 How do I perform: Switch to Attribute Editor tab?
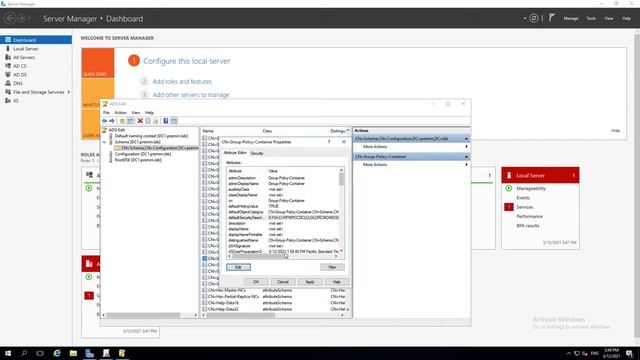tap(235, 153)
